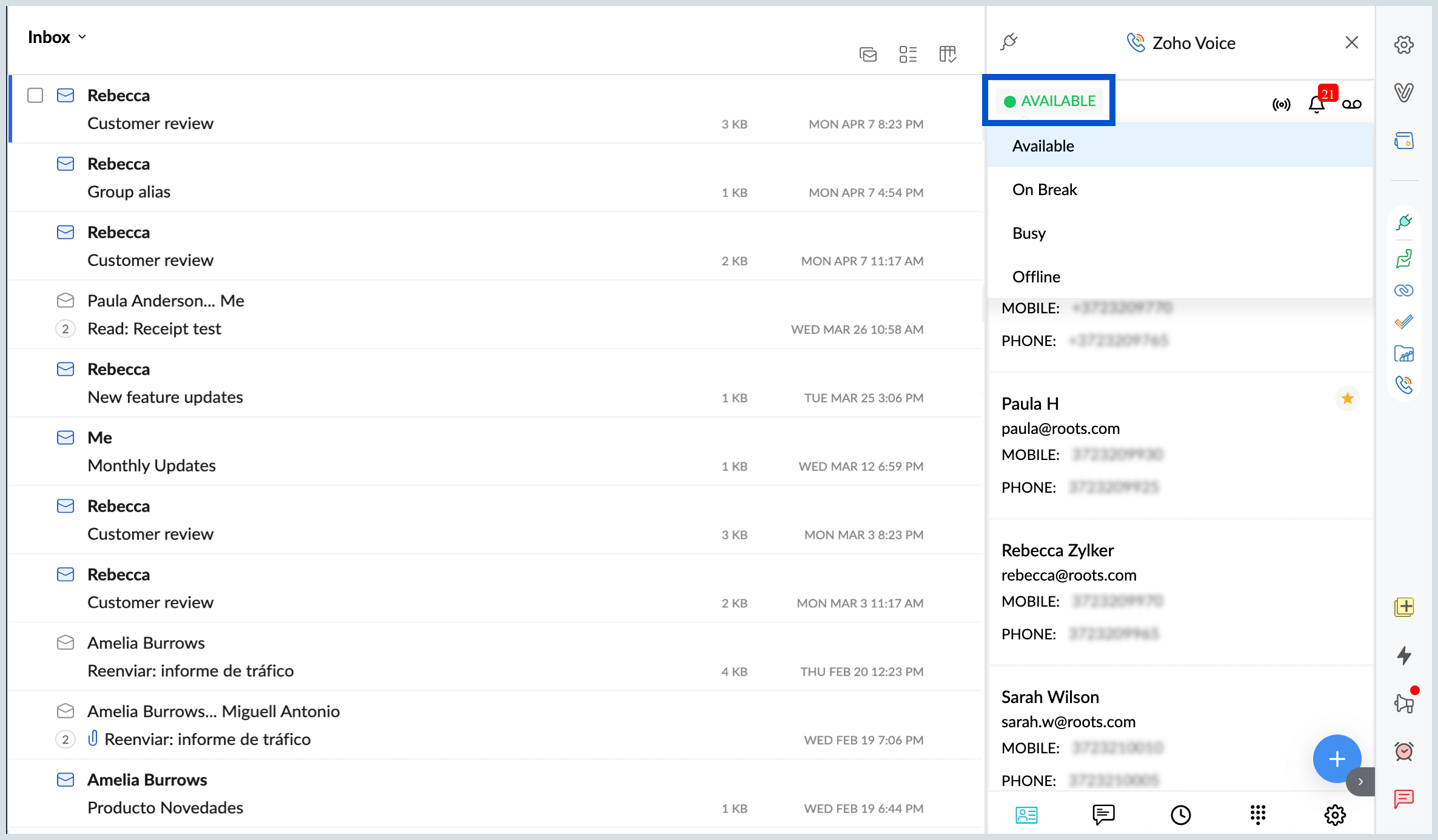Open Zoho Voice panel settings gear
1438x840 pixels.
point(1334,815)
